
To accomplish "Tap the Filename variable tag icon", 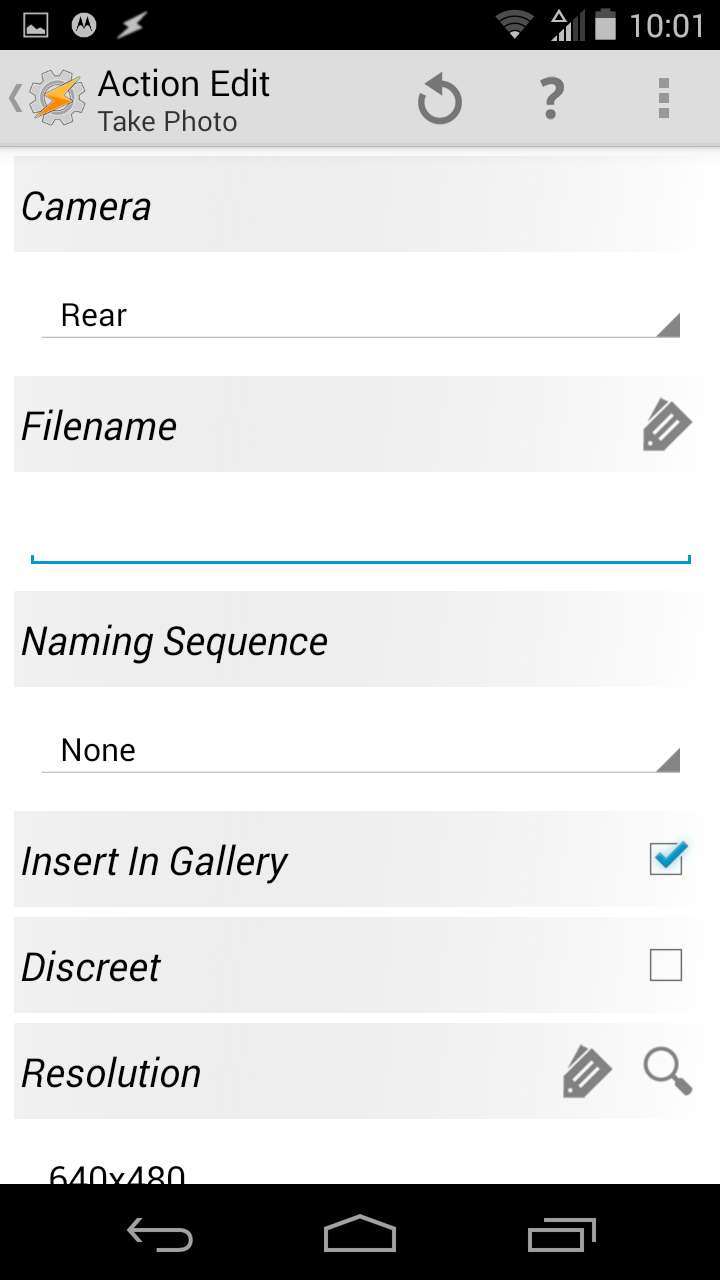I will click(666, 425).
